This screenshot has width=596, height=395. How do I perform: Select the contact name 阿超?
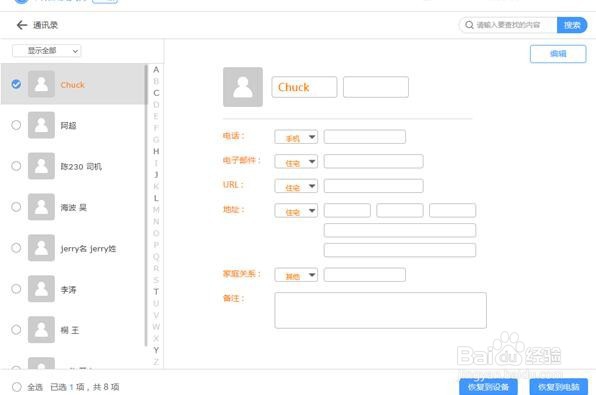pos(68,125)
